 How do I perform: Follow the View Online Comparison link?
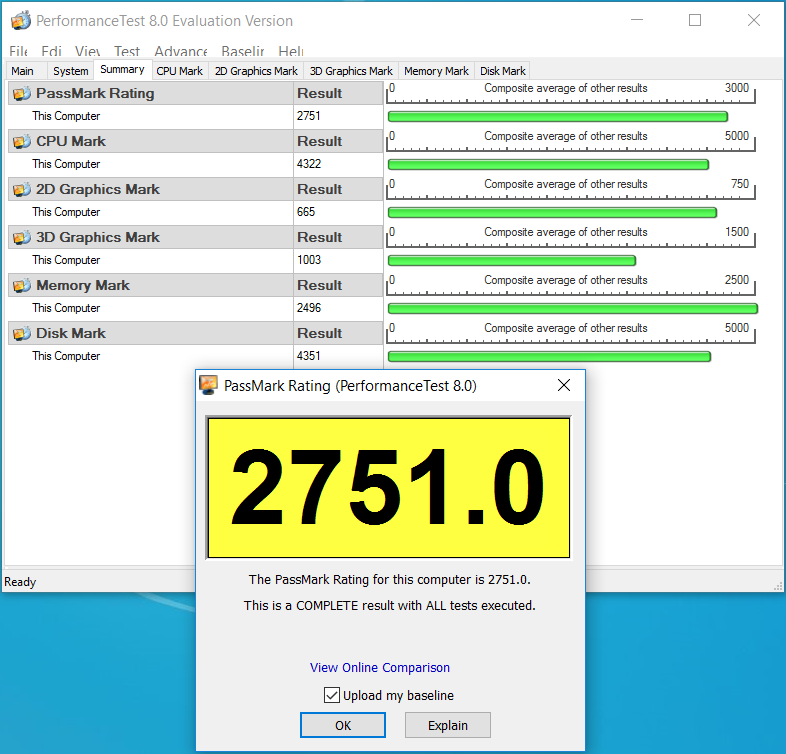point(379,668)
